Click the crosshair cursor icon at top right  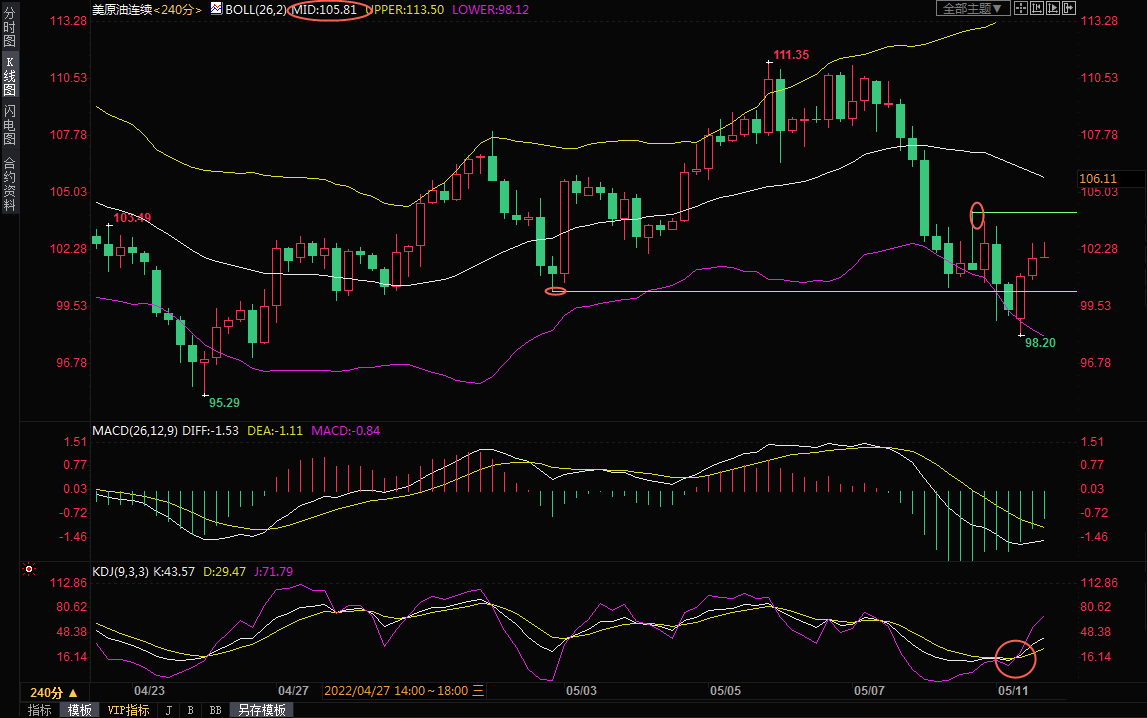tap(1020, 8)
